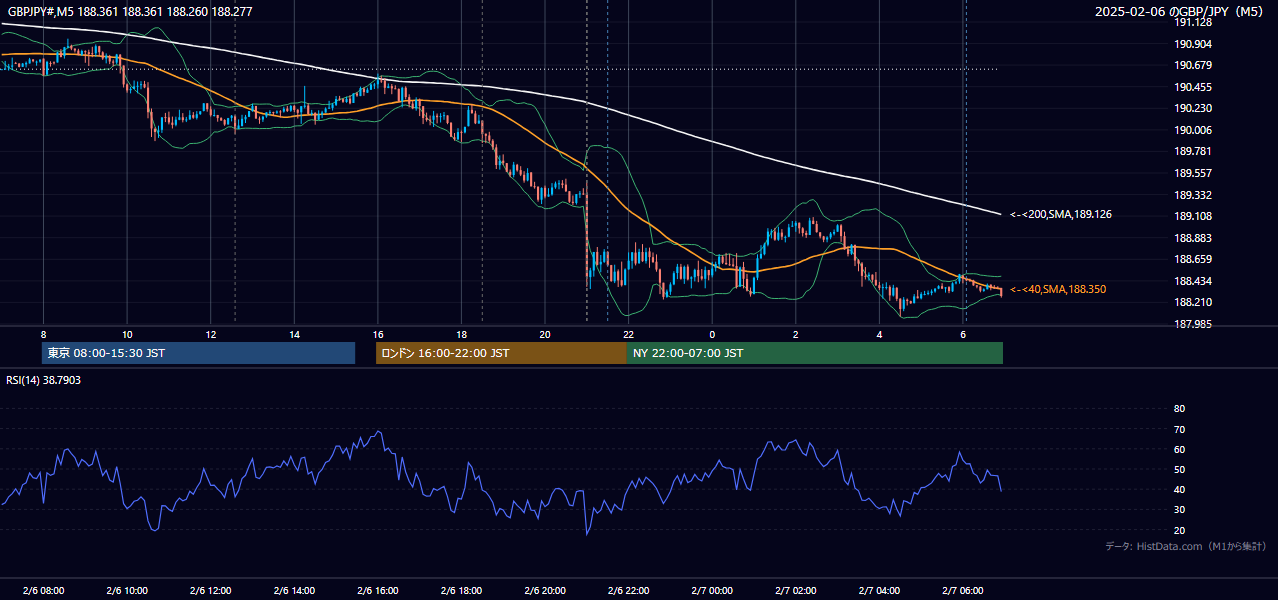
Task: Click price axis value 188.210
Action: click(x=1194, y=302)
